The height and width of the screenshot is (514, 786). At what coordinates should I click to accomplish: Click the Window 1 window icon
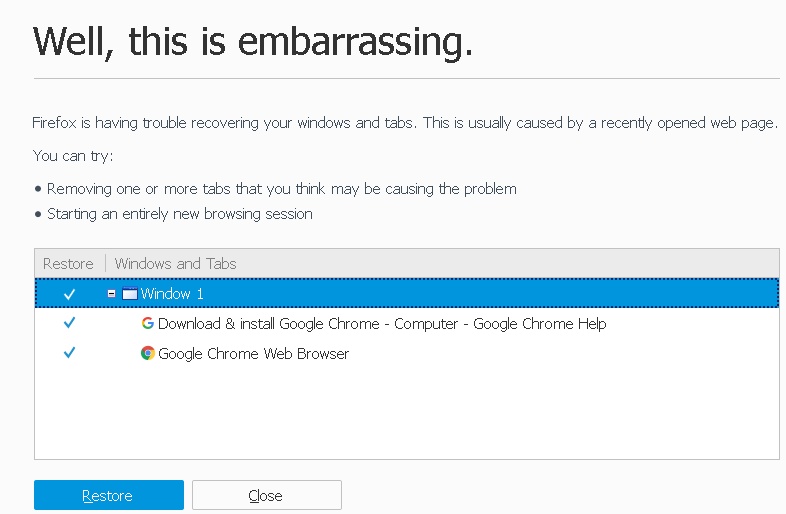point(130,293)
